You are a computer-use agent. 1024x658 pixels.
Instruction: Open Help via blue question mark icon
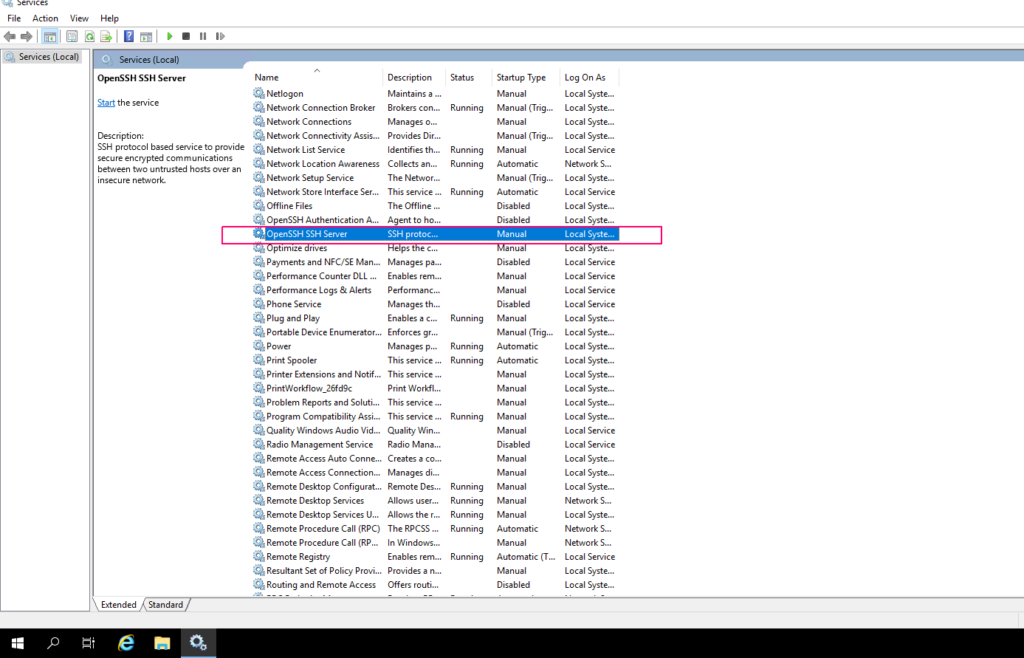click(x=129, y=36)
